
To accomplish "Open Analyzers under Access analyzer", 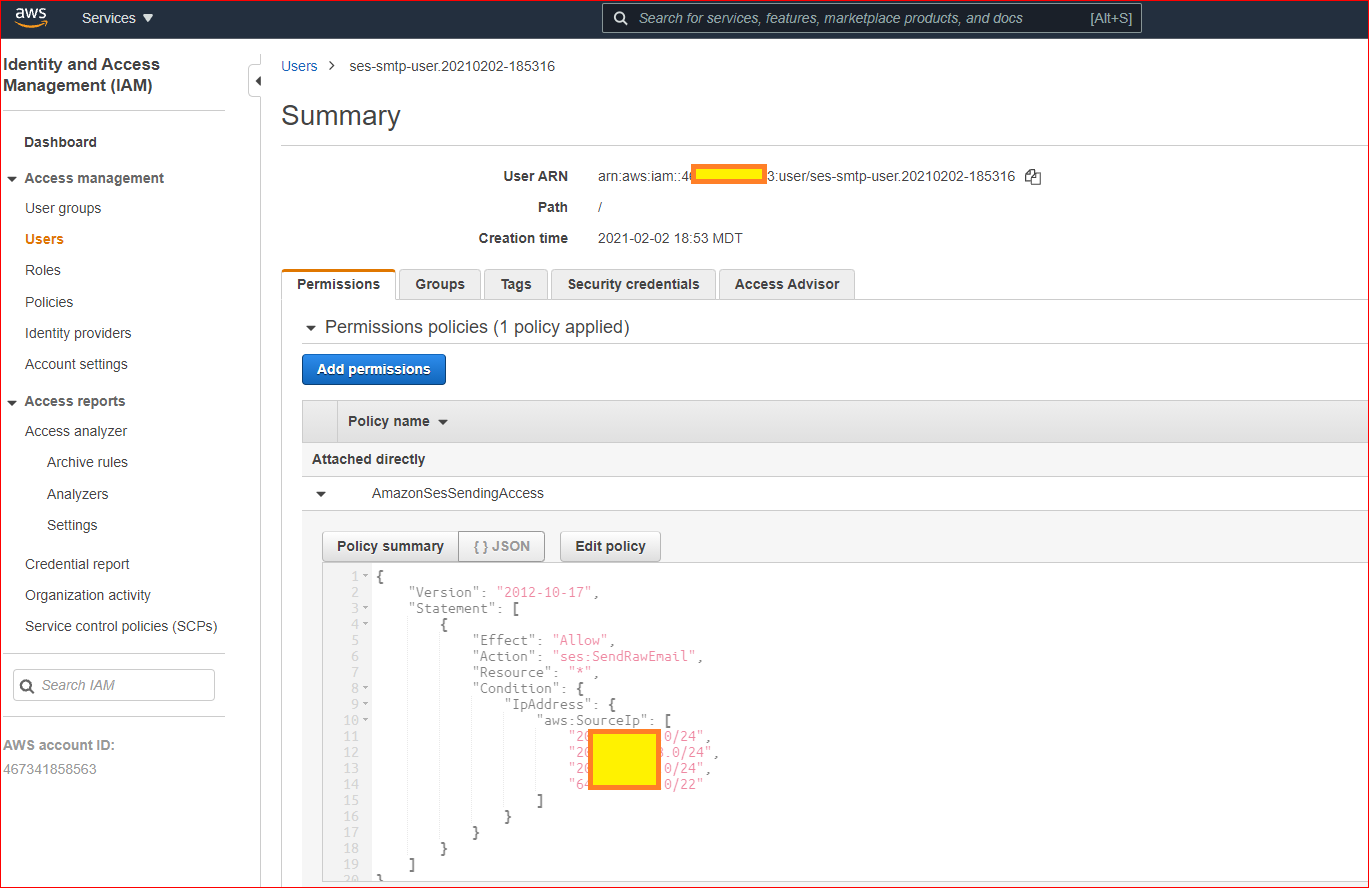I will point(77,494).
